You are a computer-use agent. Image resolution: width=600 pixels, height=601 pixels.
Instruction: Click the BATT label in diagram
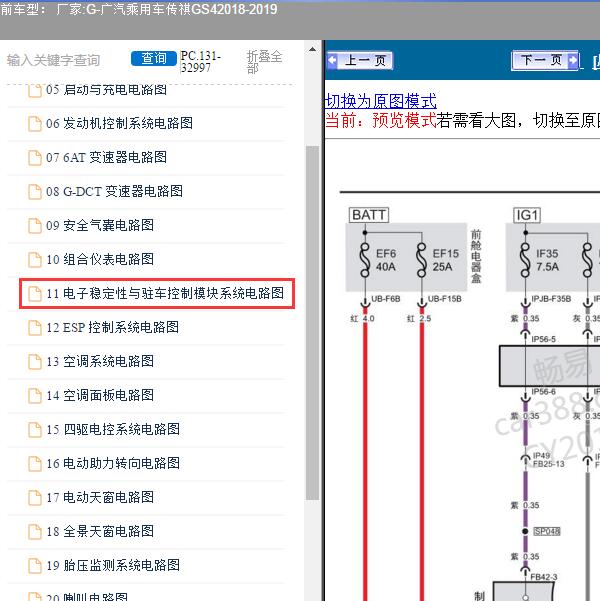pos(369,215)
